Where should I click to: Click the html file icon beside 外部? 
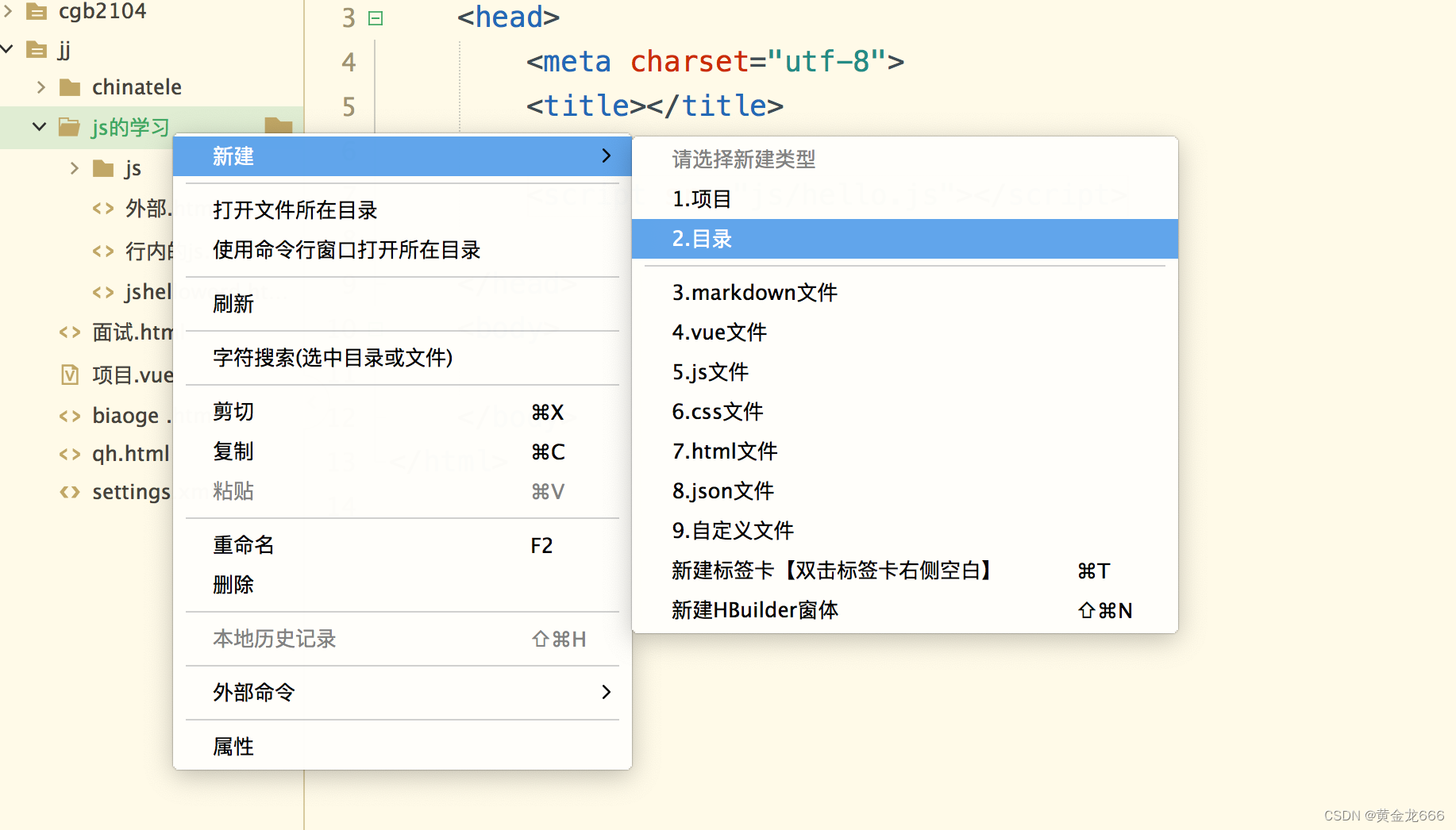103,209
